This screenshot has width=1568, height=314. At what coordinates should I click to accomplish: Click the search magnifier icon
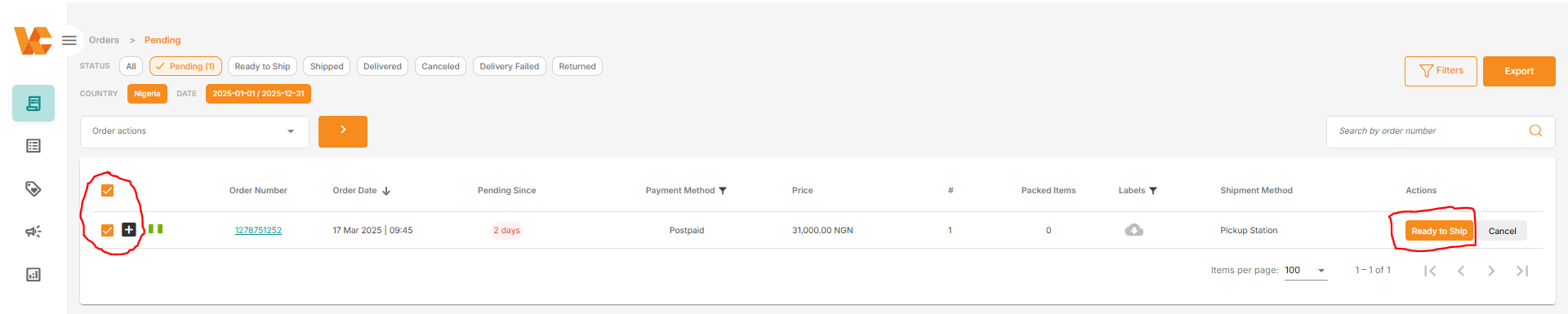click(1535, 130)
